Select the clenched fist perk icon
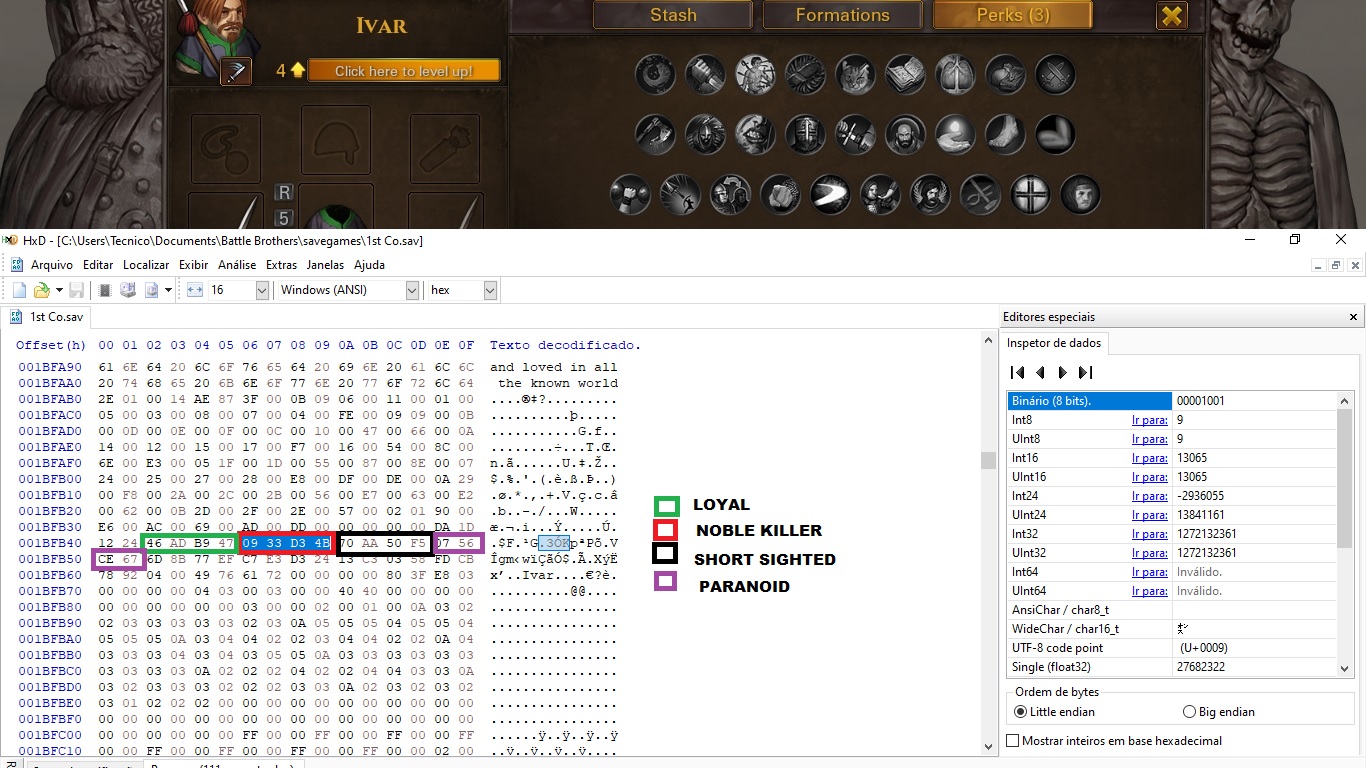The width and height of the screenshot is (1366, 768). pyautogui.click(x=780, y=195)
